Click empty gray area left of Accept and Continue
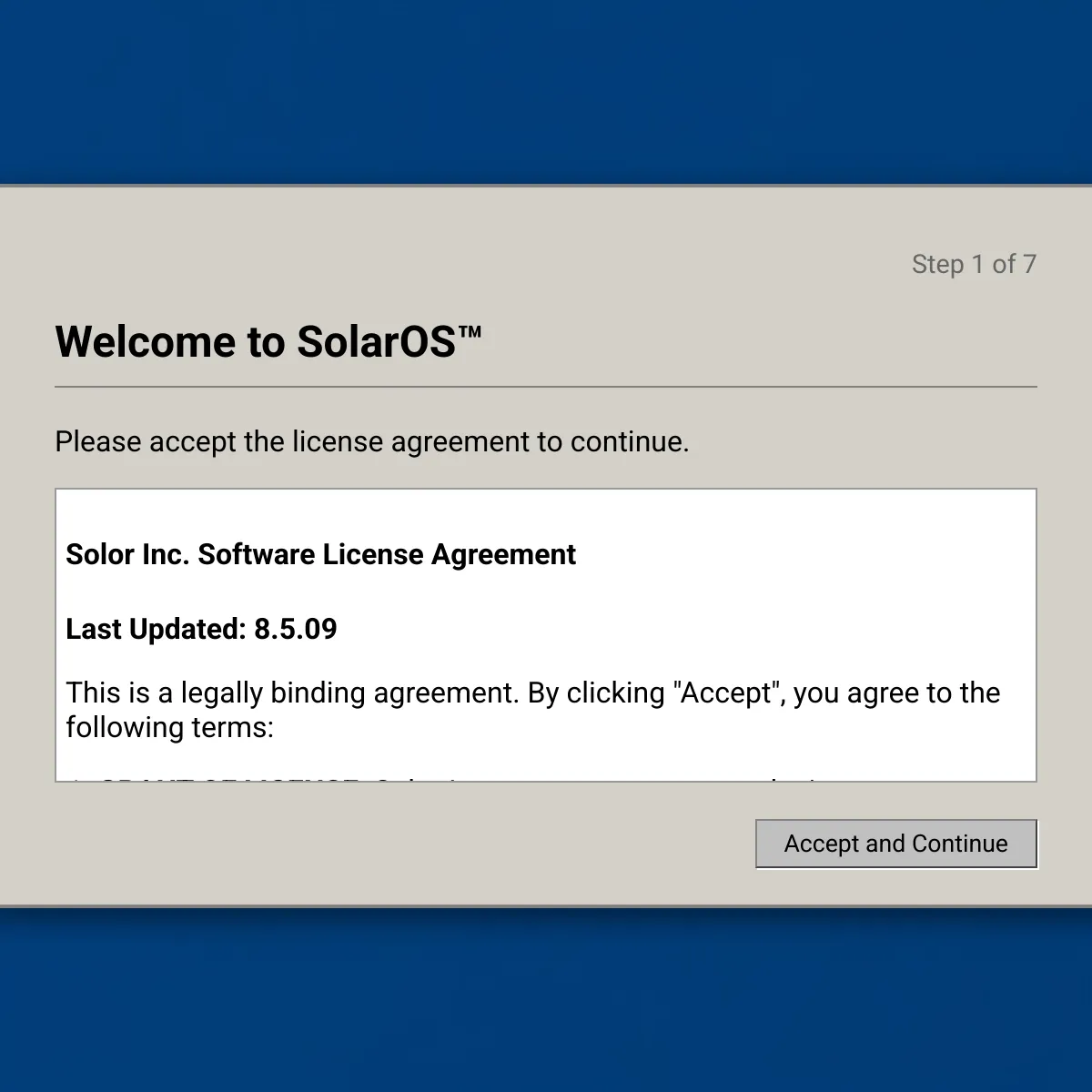Screen dimensions: 1092x1092 point(400,844)
